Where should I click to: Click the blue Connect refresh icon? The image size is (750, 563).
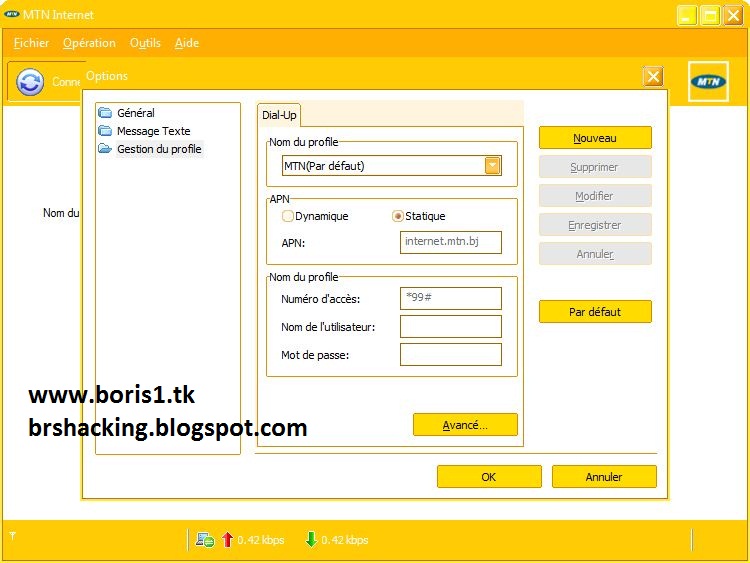pos(30,82)
